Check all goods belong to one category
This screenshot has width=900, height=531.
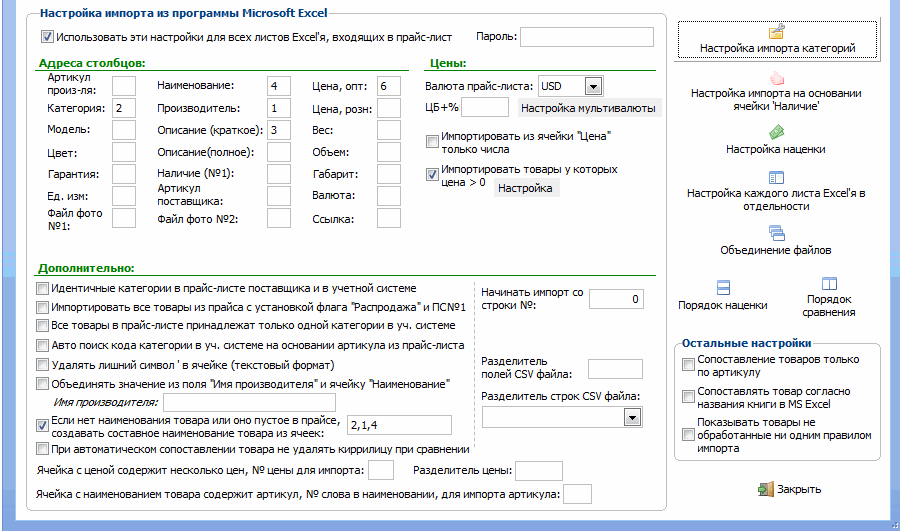[42, 325]
